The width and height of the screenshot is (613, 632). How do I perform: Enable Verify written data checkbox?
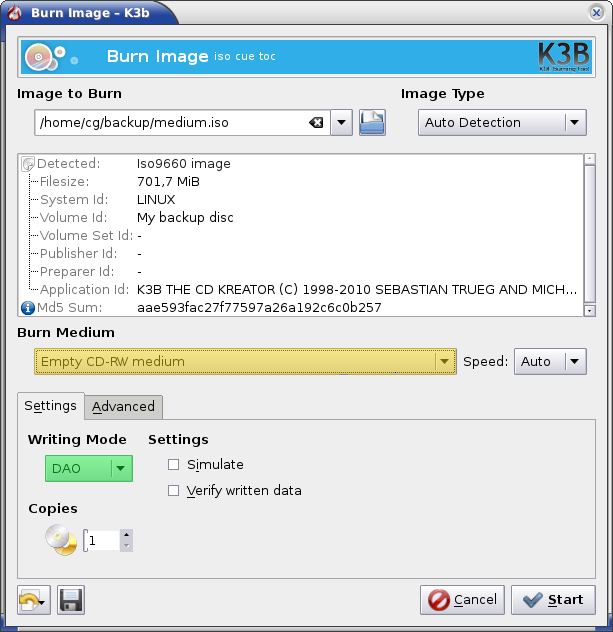pyautogui.click(x=174, y=491)
